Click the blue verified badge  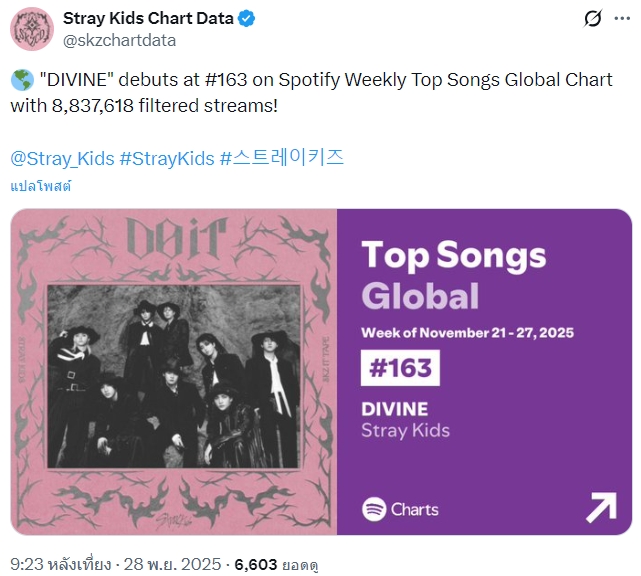[248, 18]
